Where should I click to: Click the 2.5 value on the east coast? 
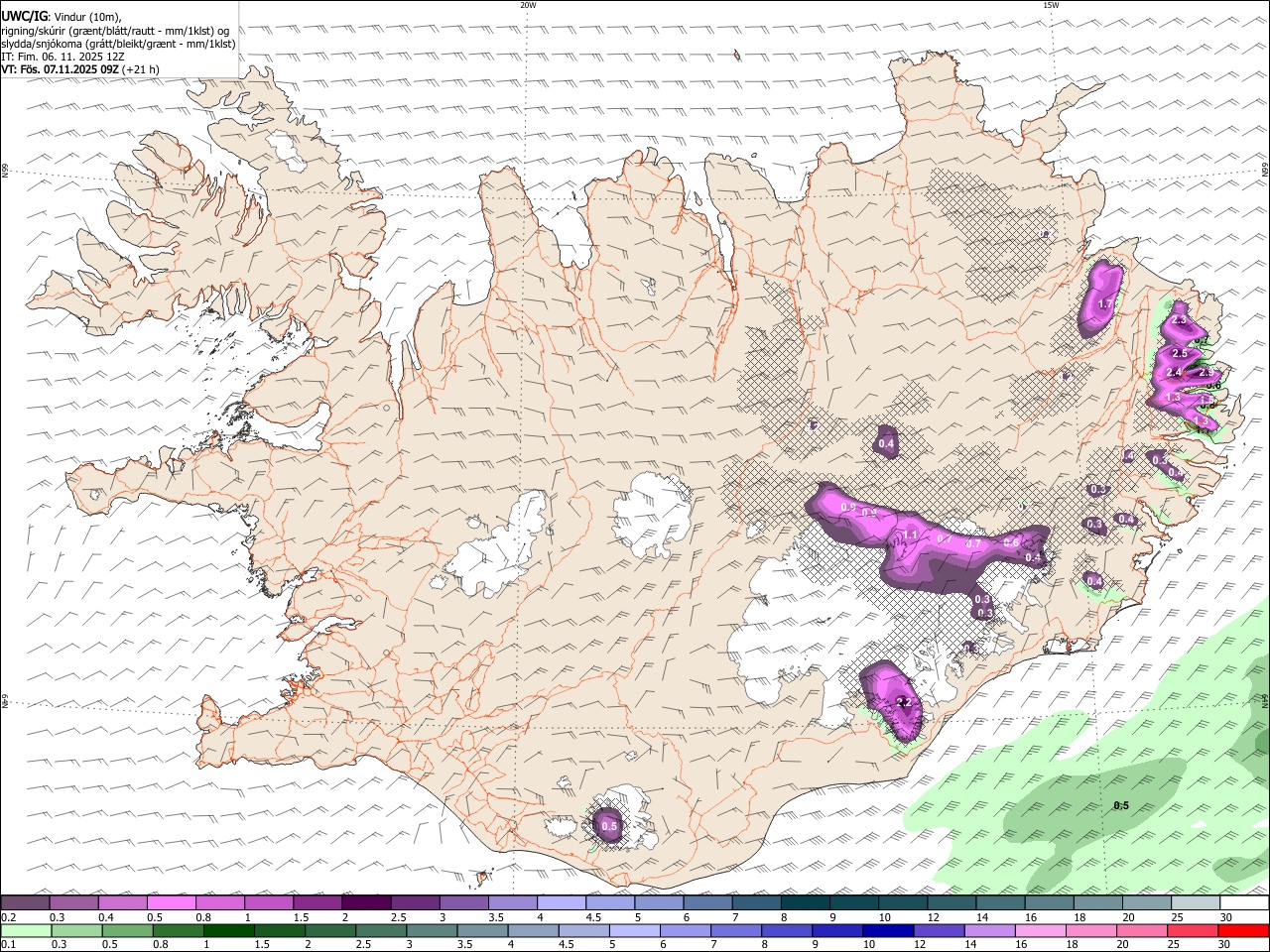point(1180,353)
